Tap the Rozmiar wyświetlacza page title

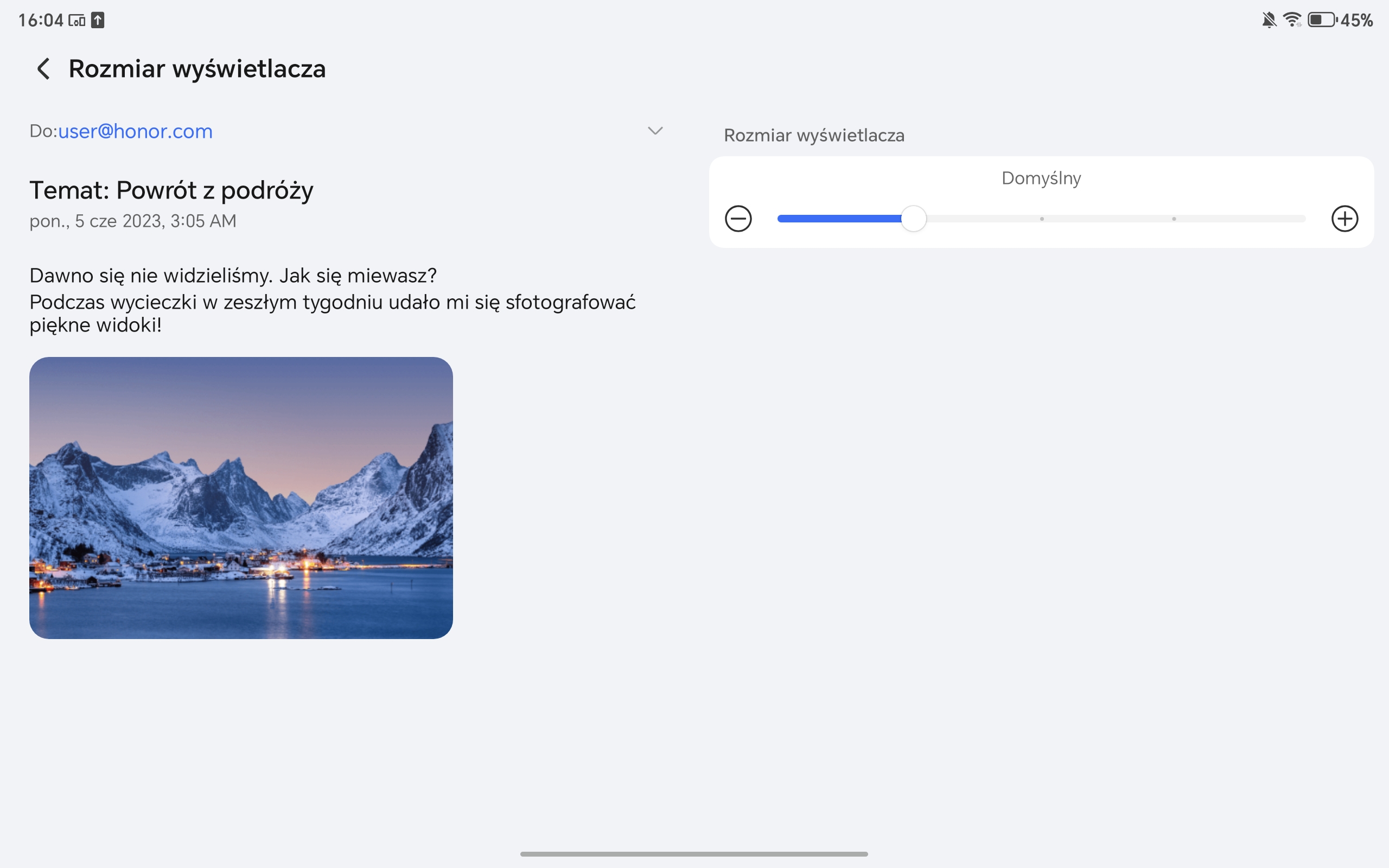[197, 69]
